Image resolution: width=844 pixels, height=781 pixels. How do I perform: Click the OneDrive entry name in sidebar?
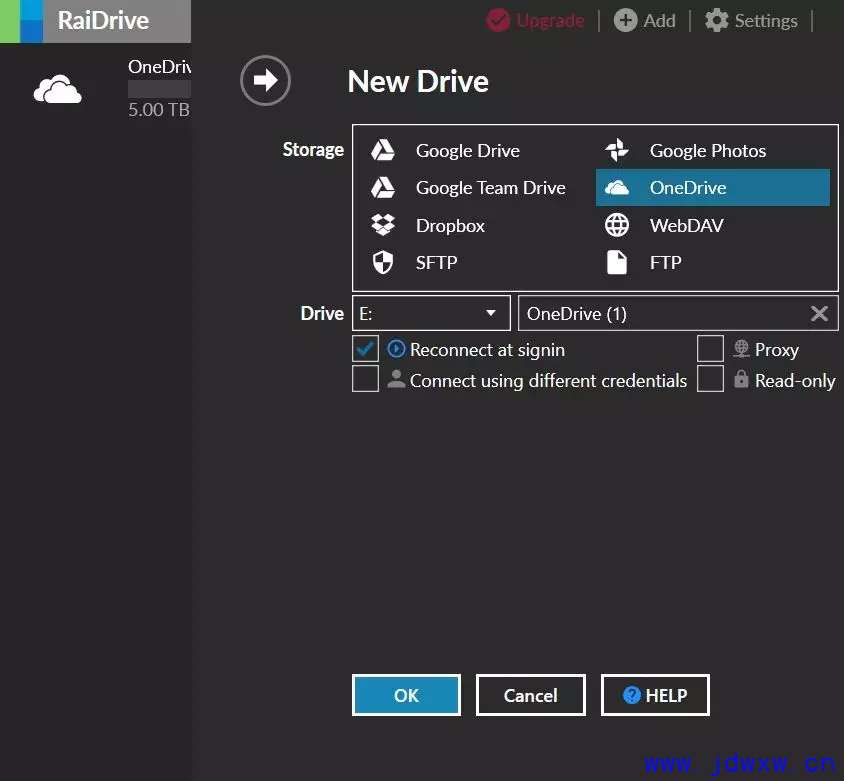point(159,67)
